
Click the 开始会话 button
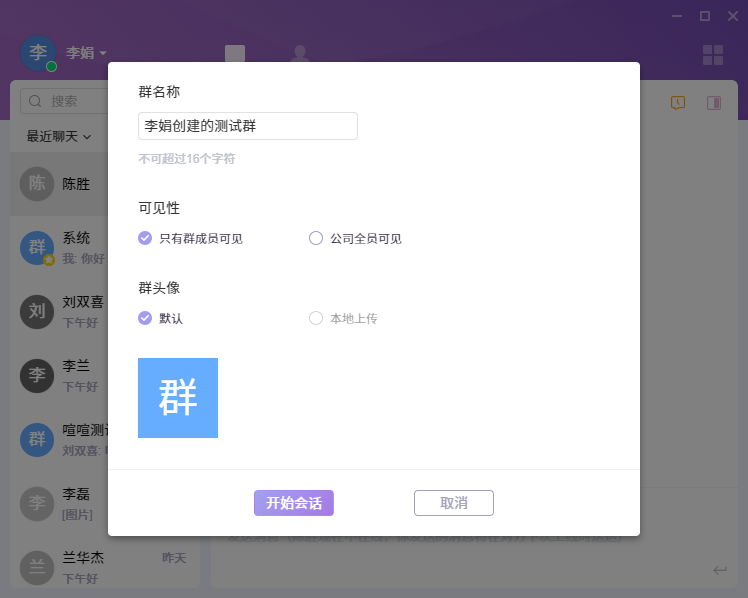click(293, 503)
